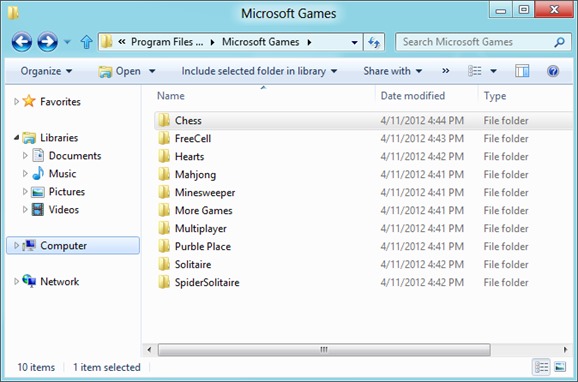This screenshot has height=382, width=578.
Task: Select Favorites in the navigation pane
Action: (x=60, y=102)
